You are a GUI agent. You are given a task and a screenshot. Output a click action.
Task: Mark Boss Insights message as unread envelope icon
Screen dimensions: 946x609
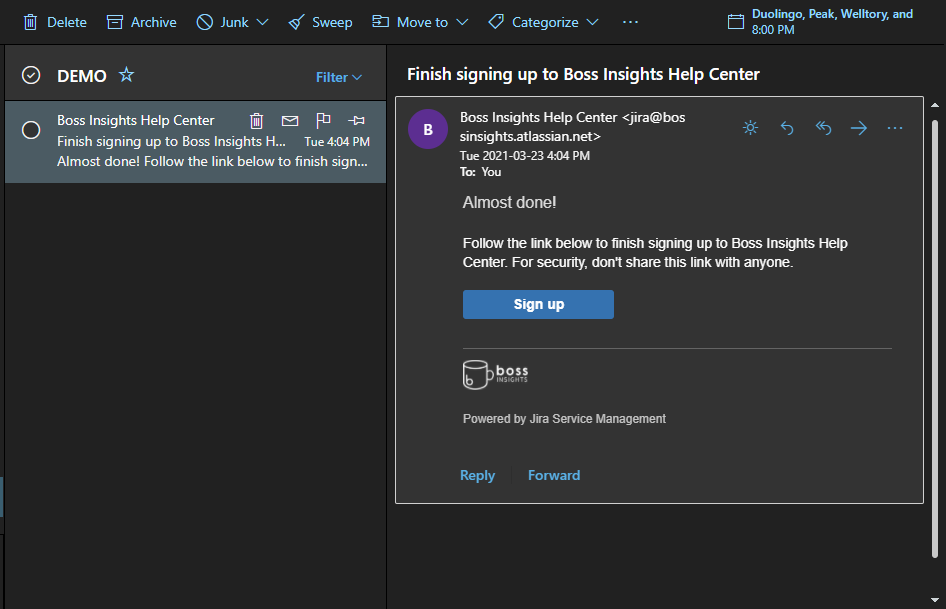290,121
